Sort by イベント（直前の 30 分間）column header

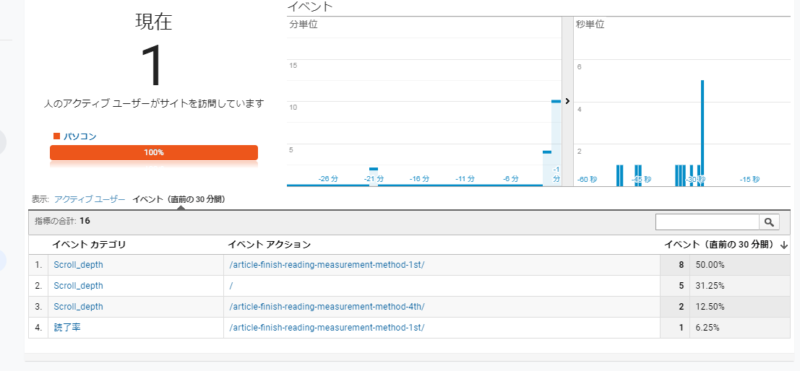coord(720,245)
